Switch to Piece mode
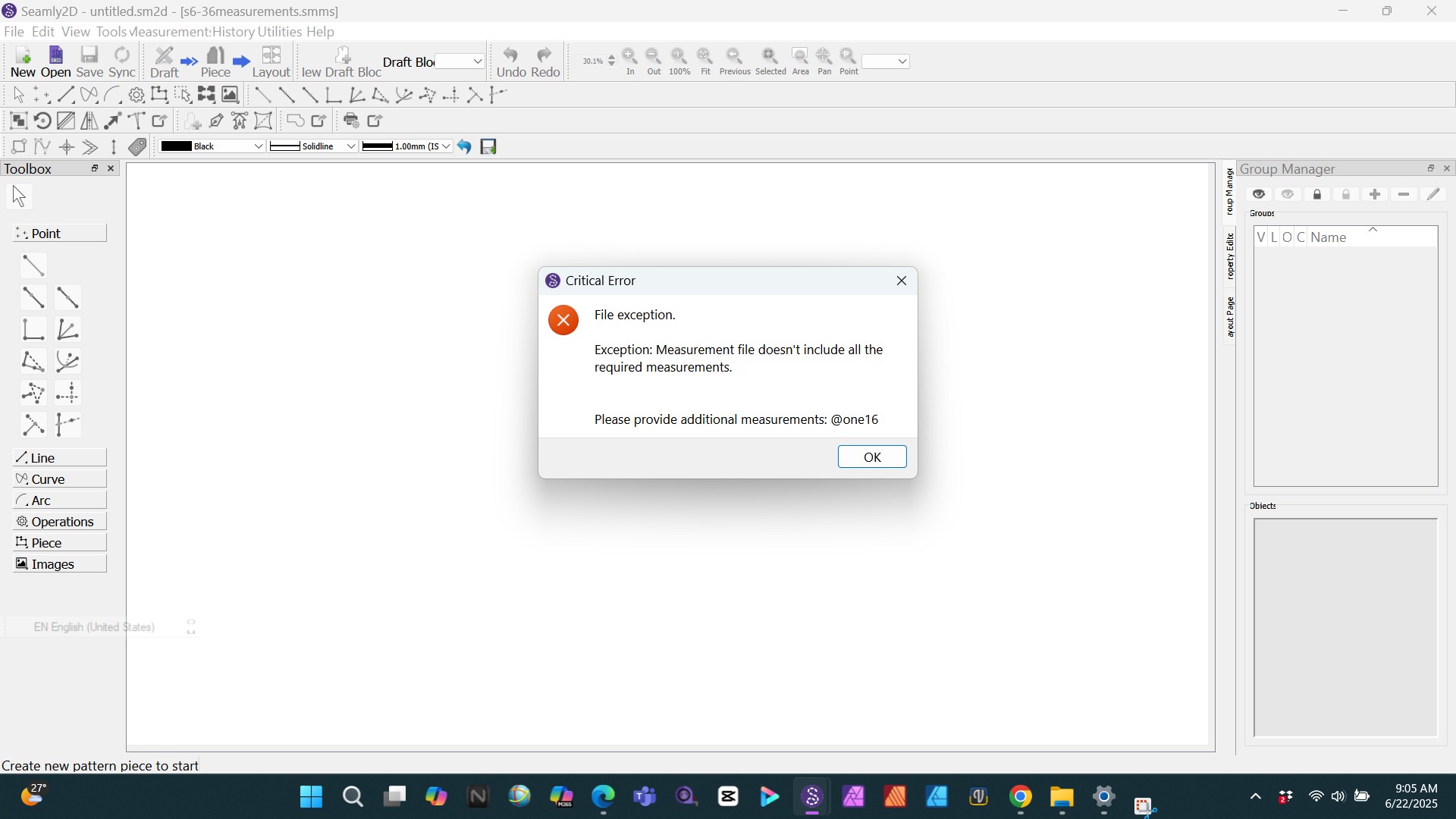 [215, 61]
